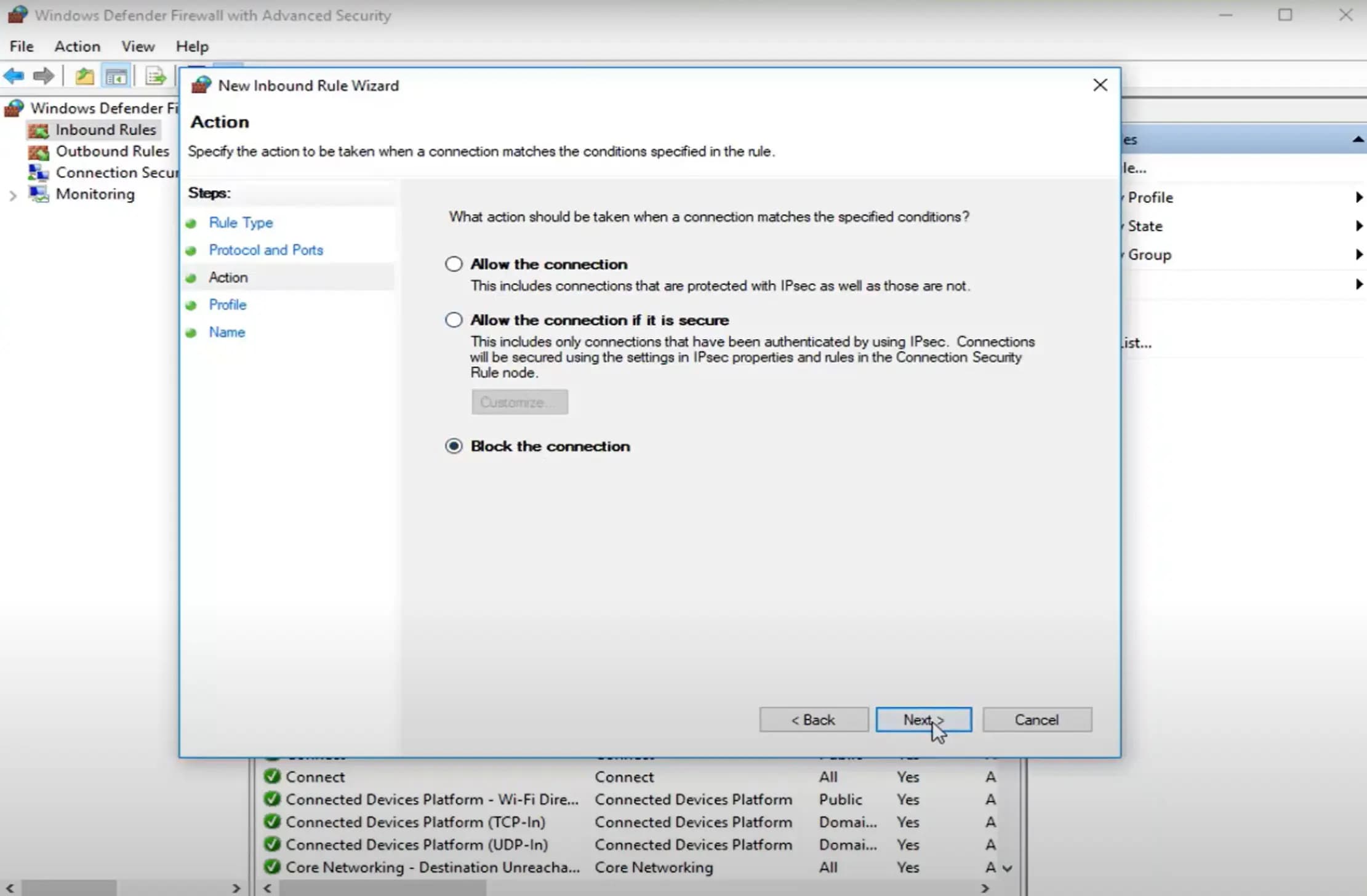
Task: Click the wizard title bar firewall icon
Action: 201,86
